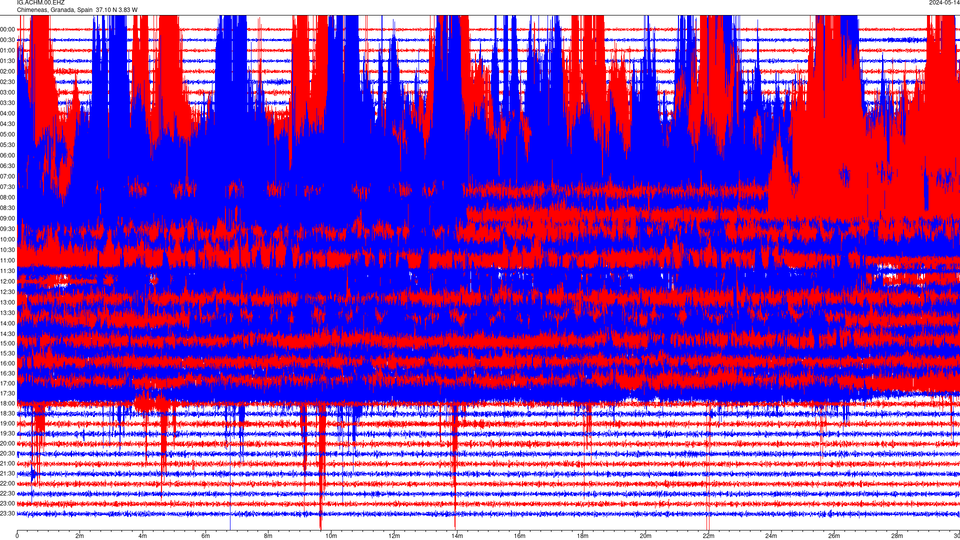Select the 12:00 time row label
The width and height of the screenshot is (960, 540).
(7, 281)
